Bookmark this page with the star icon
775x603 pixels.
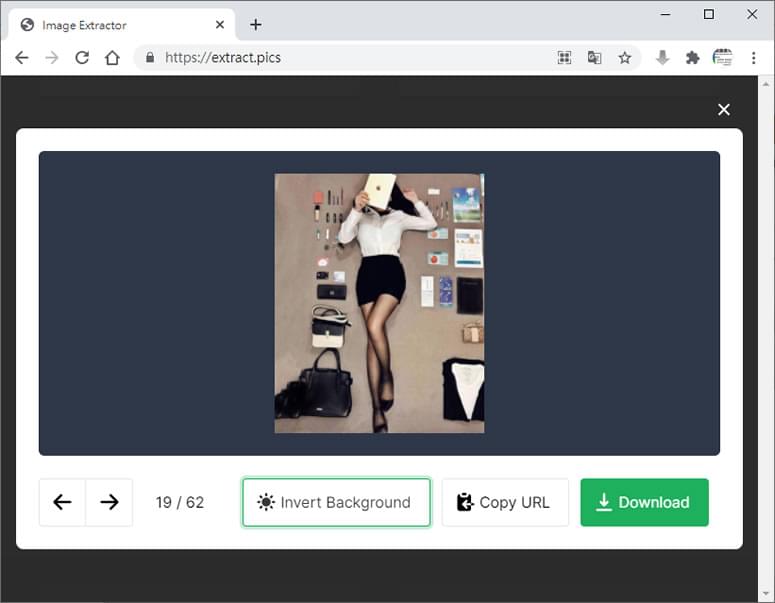625,58
